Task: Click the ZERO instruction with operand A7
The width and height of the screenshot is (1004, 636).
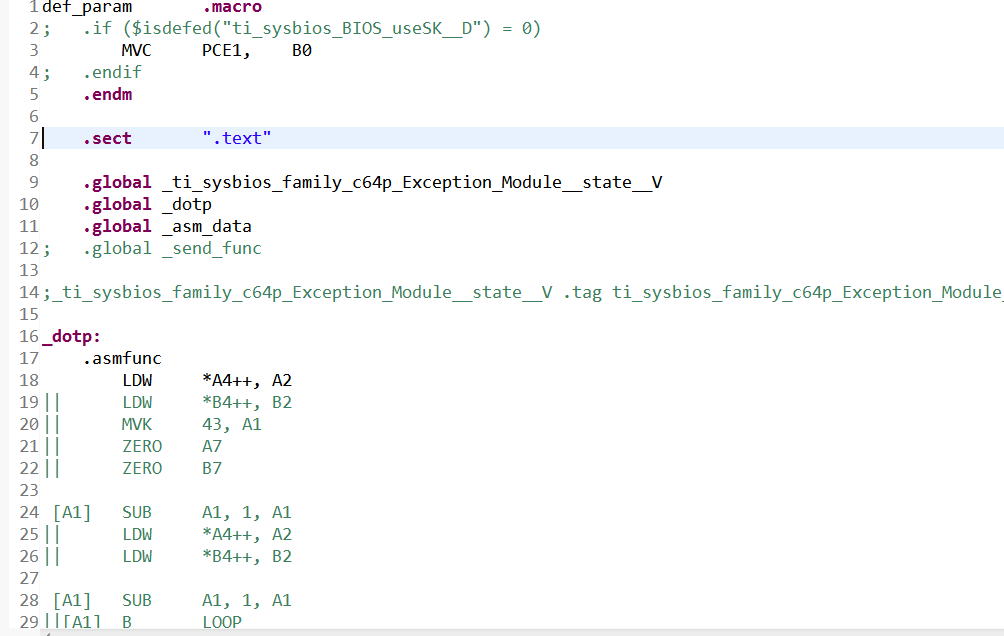Action: coord(142,446)
